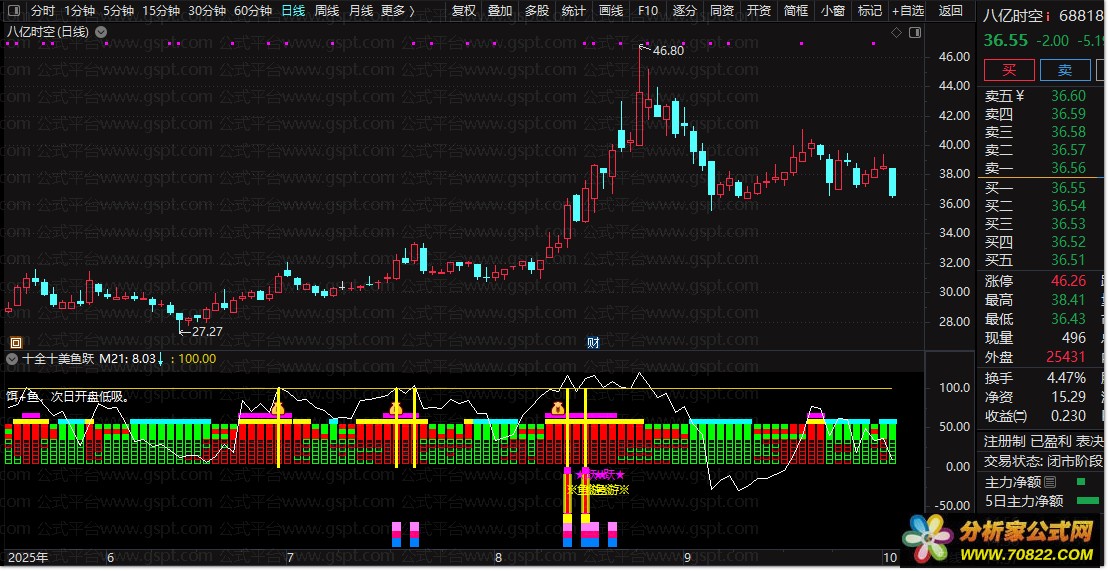
Task: Click the 最高 38.41 high value
Action: point(1068,301)
